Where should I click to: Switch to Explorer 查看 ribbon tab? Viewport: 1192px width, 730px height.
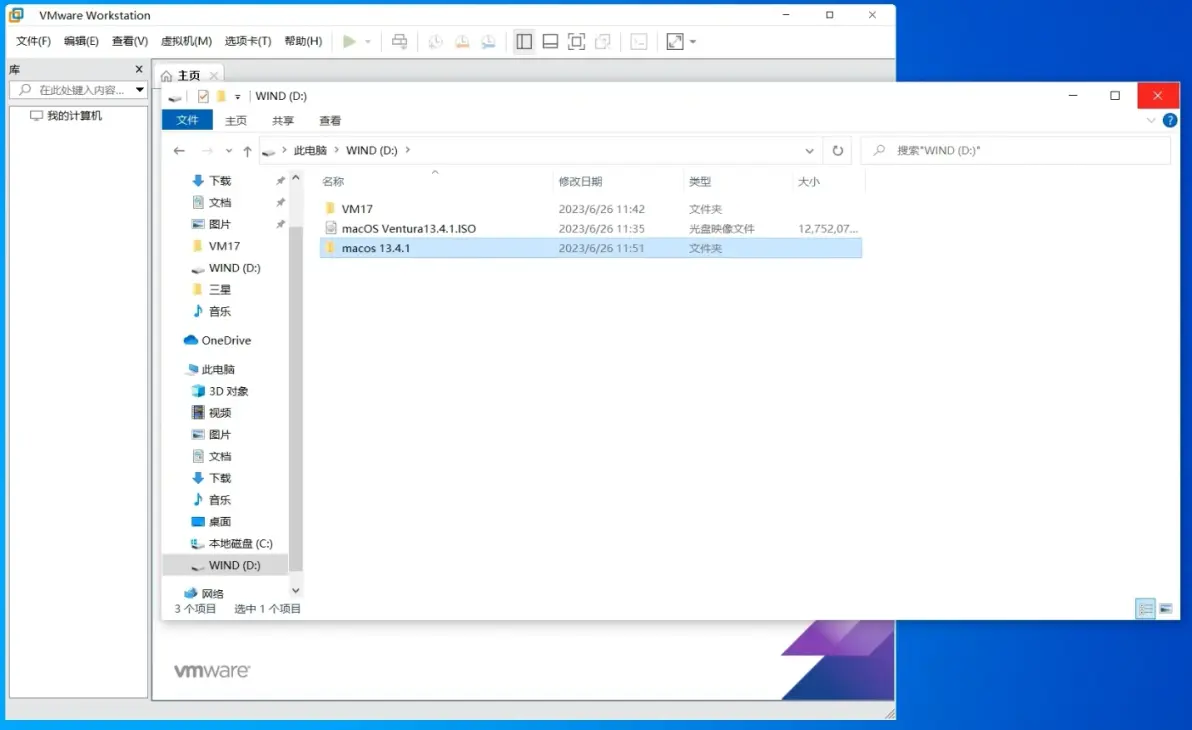point(330,120)
